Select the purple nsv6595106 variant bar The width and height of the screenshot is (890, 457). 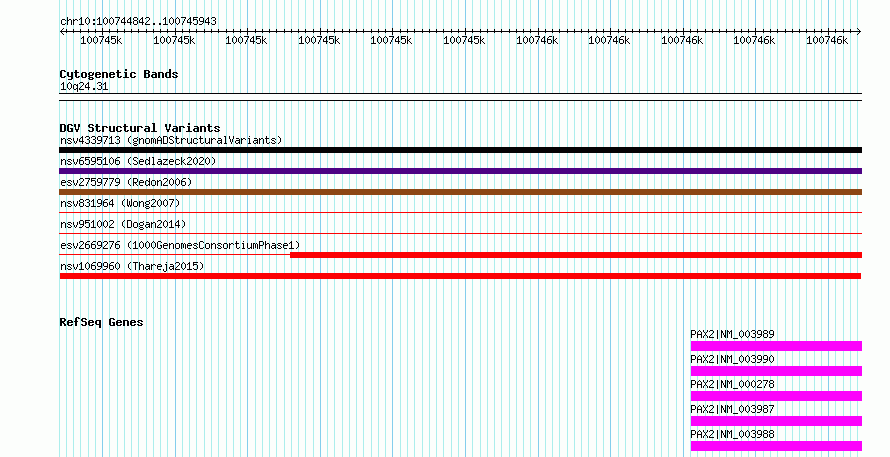coord(460,171)
